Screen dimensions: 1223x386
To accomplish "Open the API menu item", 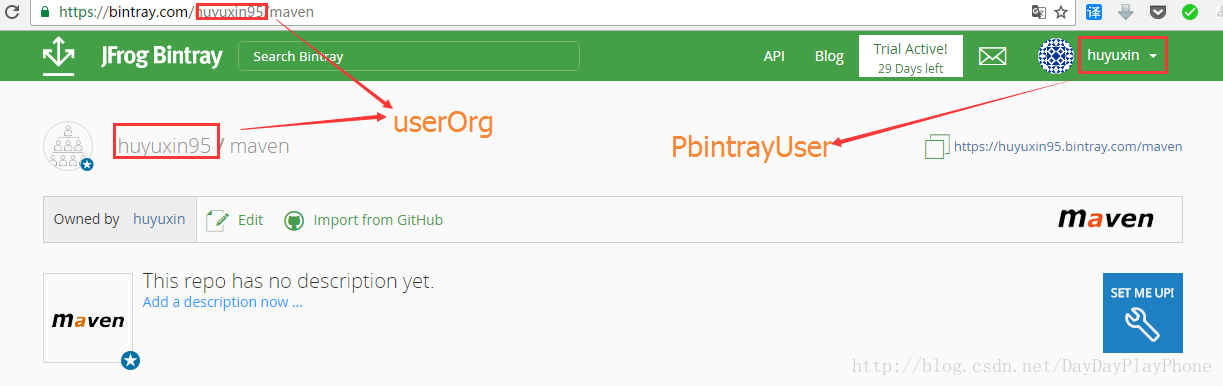I will point(774,56).
